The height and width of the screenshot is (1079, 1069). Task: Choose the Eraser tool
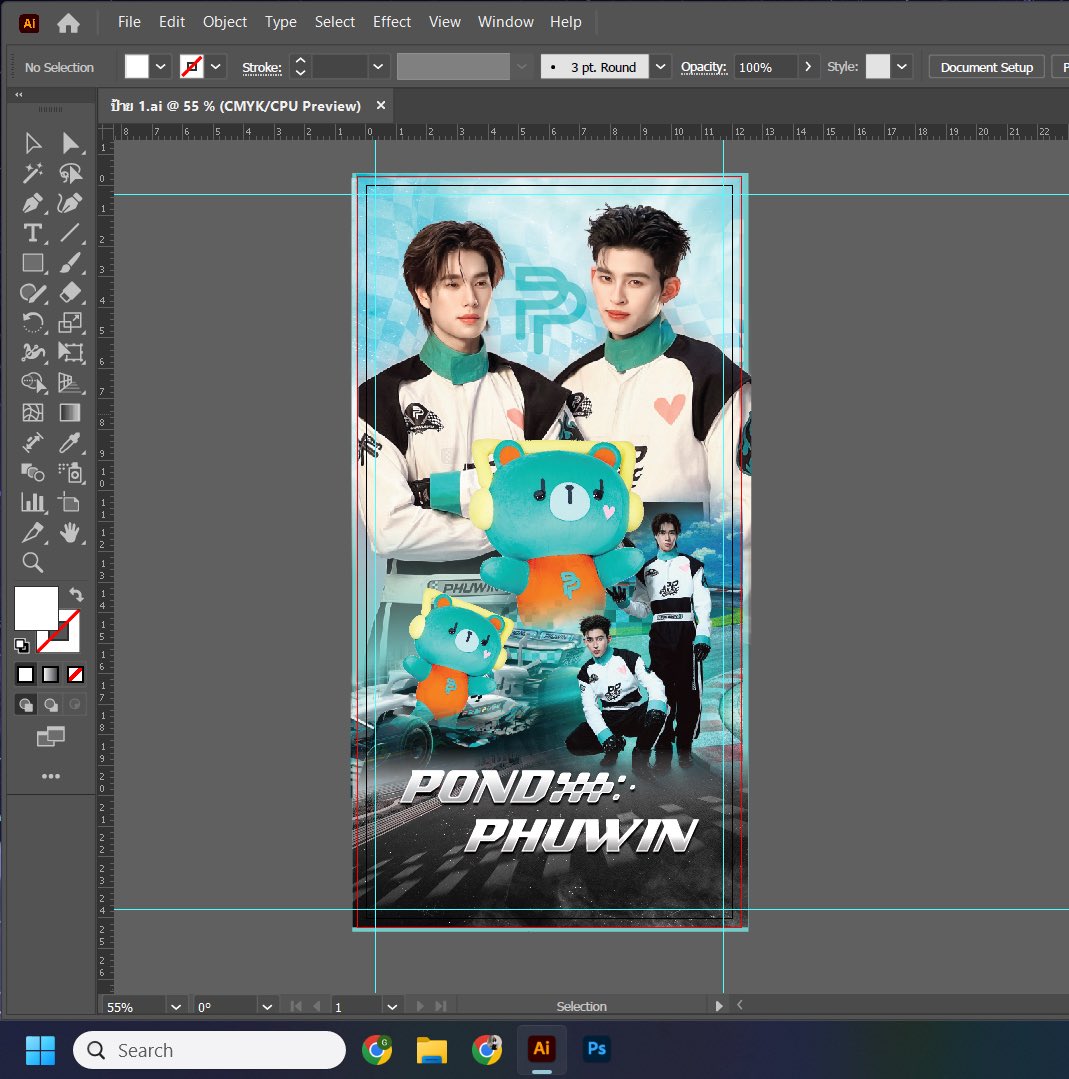(71, 293)
